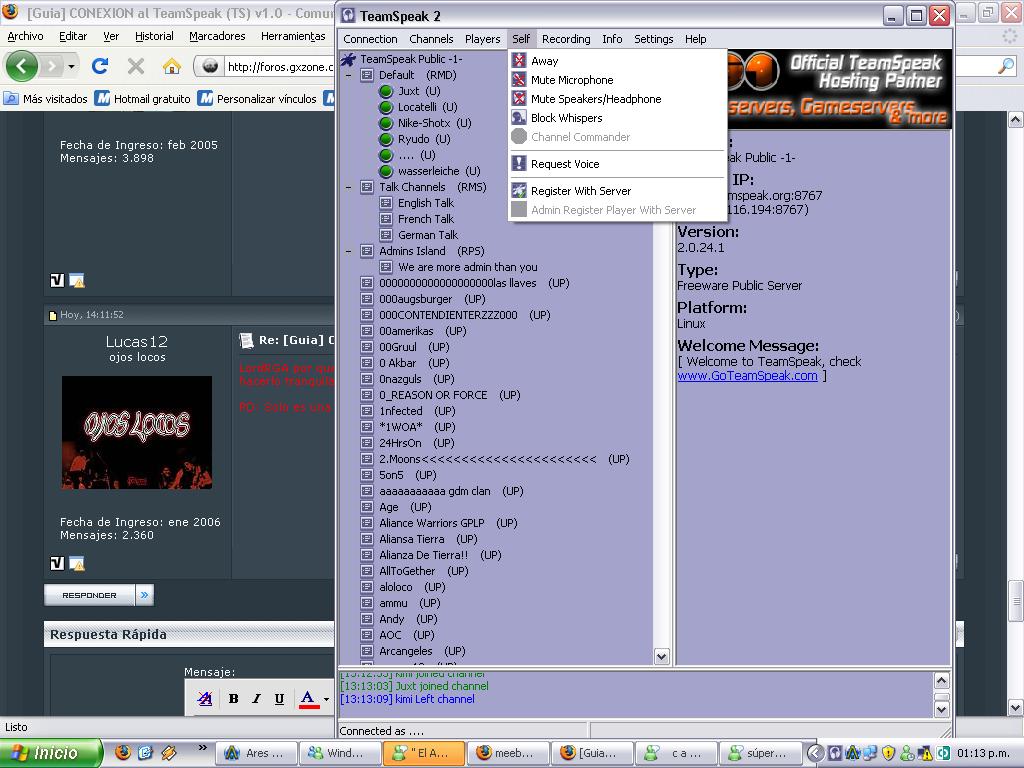Click channel icon beside 00Gruul
This screenshot has height=768, width=1024.
click(x=367, y=347)
